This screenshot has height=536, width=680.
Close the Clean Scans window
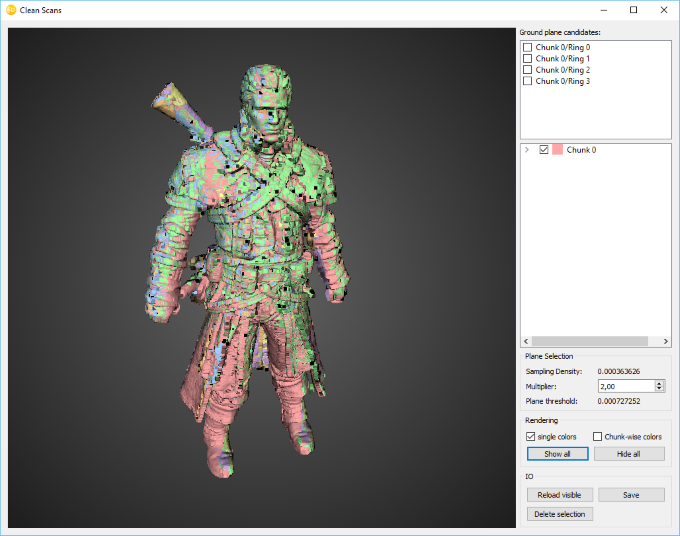(663, 10)
